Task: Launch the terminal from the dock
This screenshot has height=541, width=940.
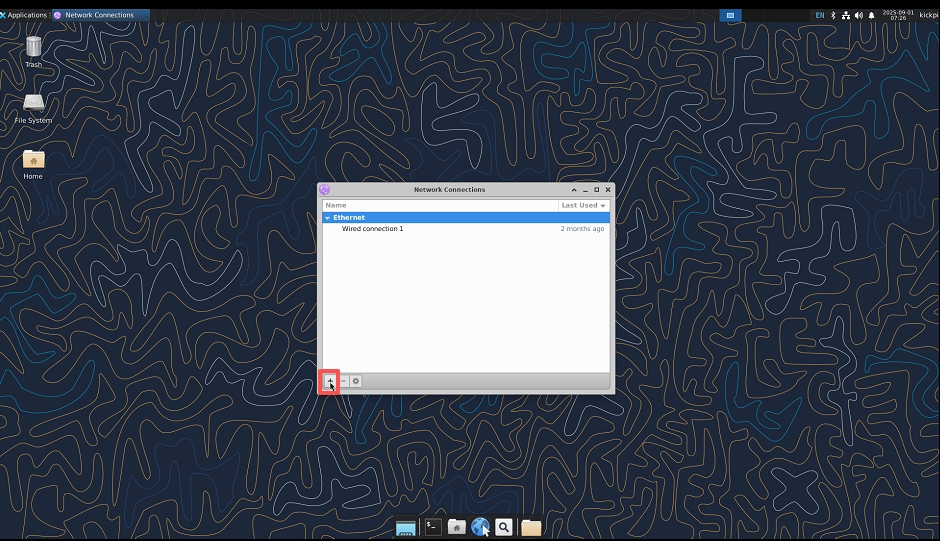Action: pyautogui.click(x=432, y=526)
